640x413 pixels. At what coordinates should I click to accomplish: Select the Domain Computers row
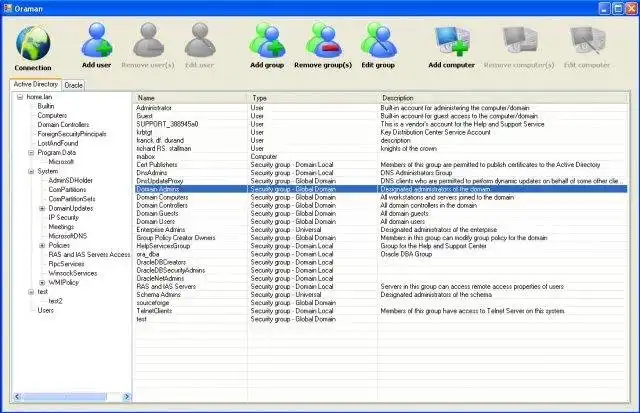381,197
